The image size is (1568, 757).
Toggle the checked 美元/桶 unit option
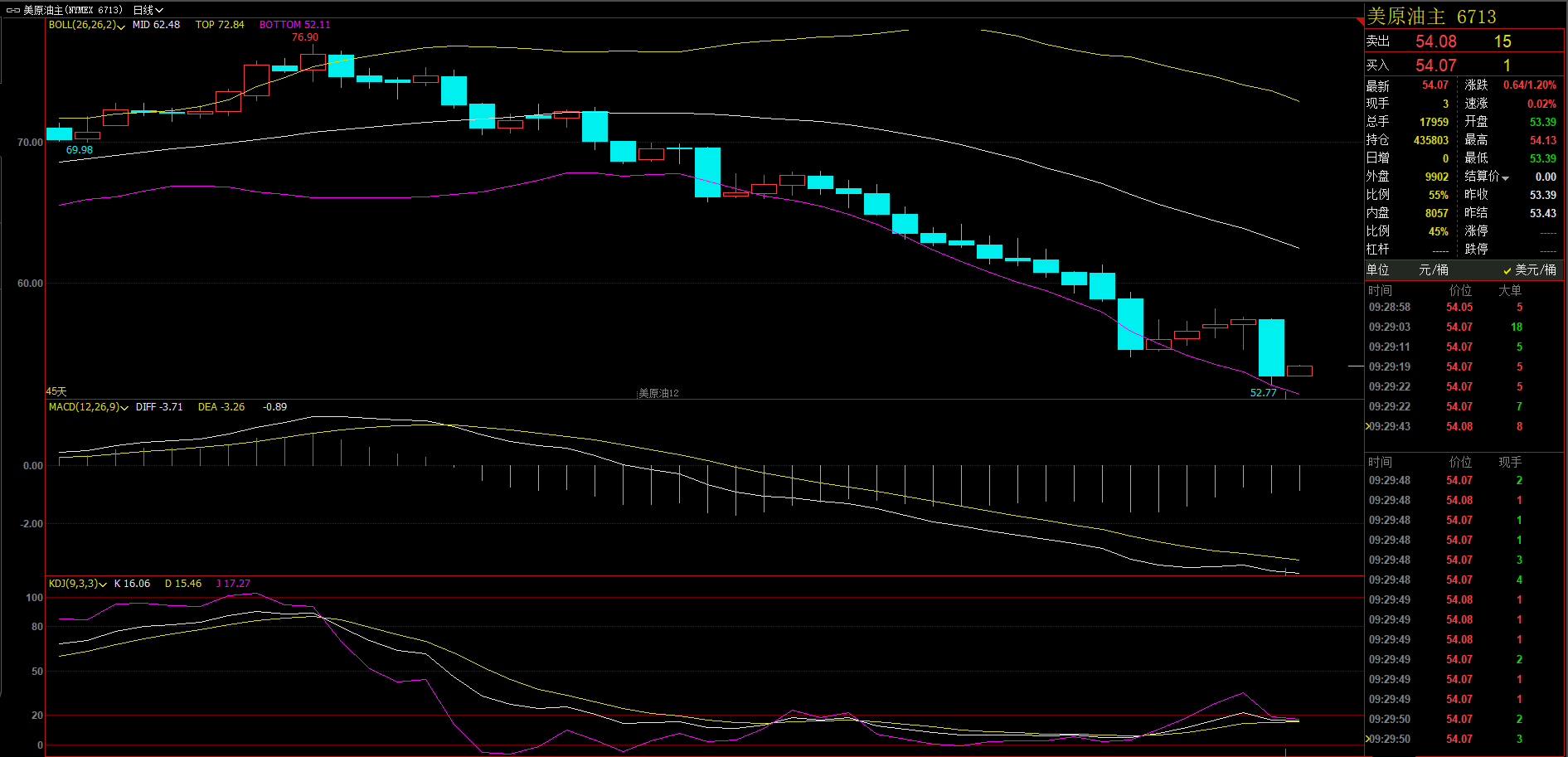coord(1530,270)
